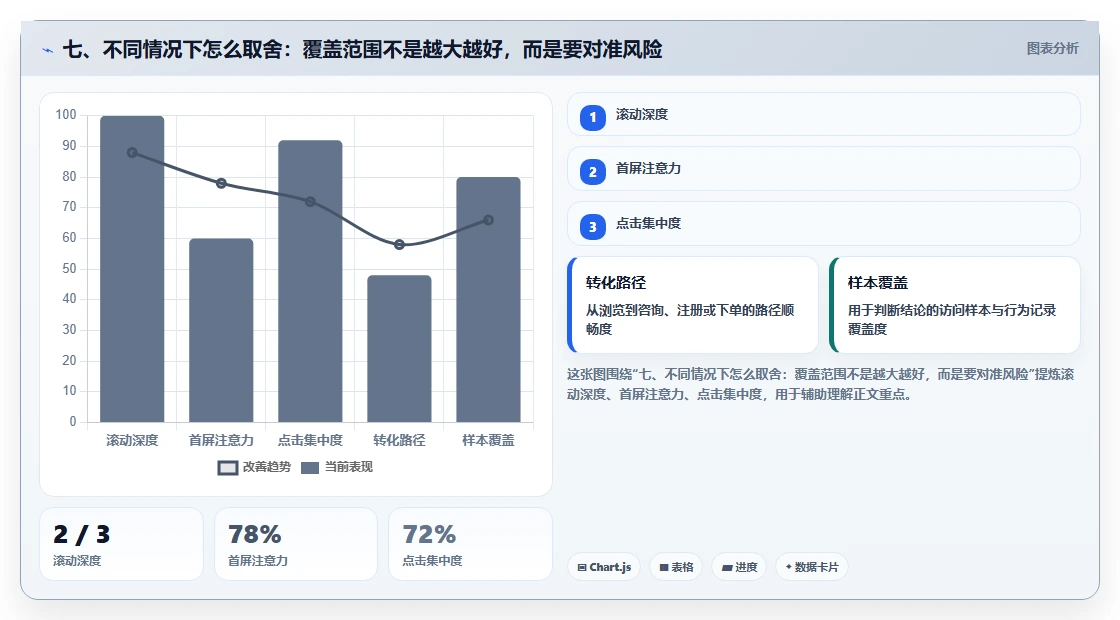Click the 样本覆盖 bar in the chart
This screenshot has width=1120, height=620.
(x=489, y=299)
